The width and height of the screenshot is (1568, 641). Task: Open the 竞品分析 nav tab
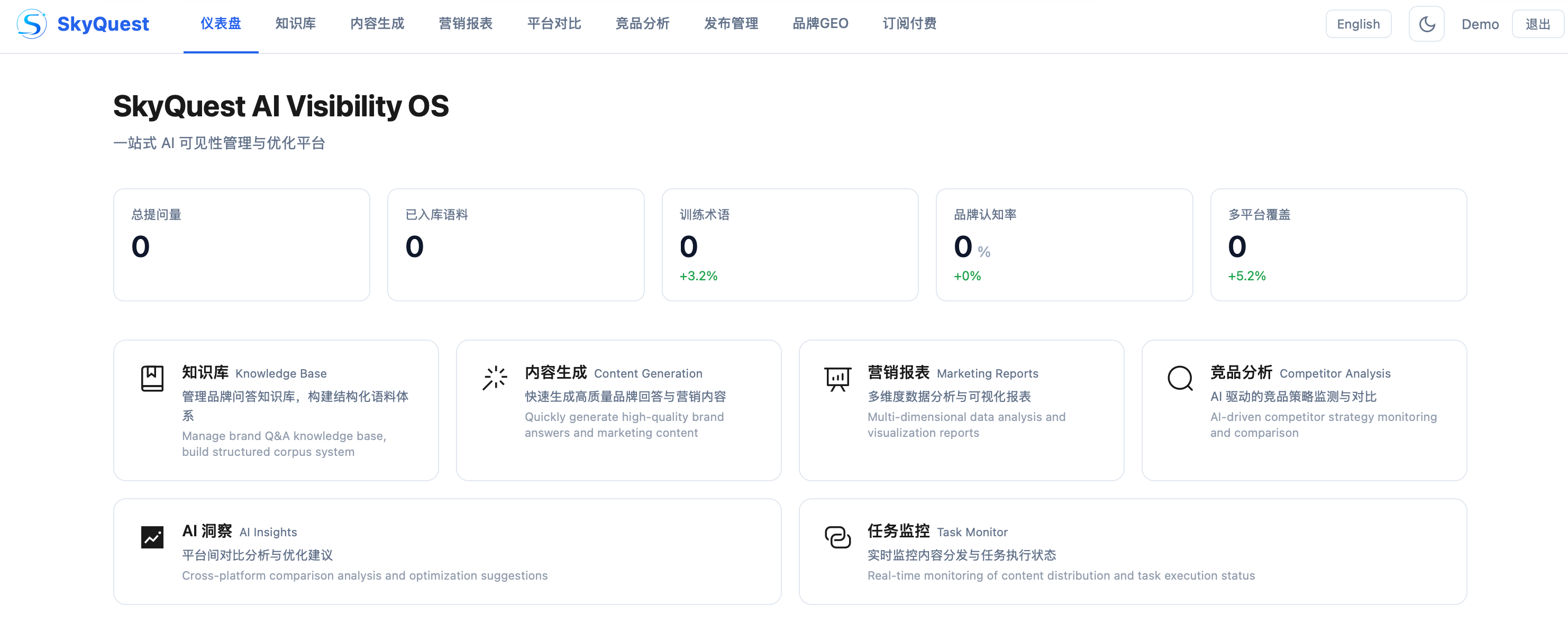pyautogui.click(x=642, y=24)
